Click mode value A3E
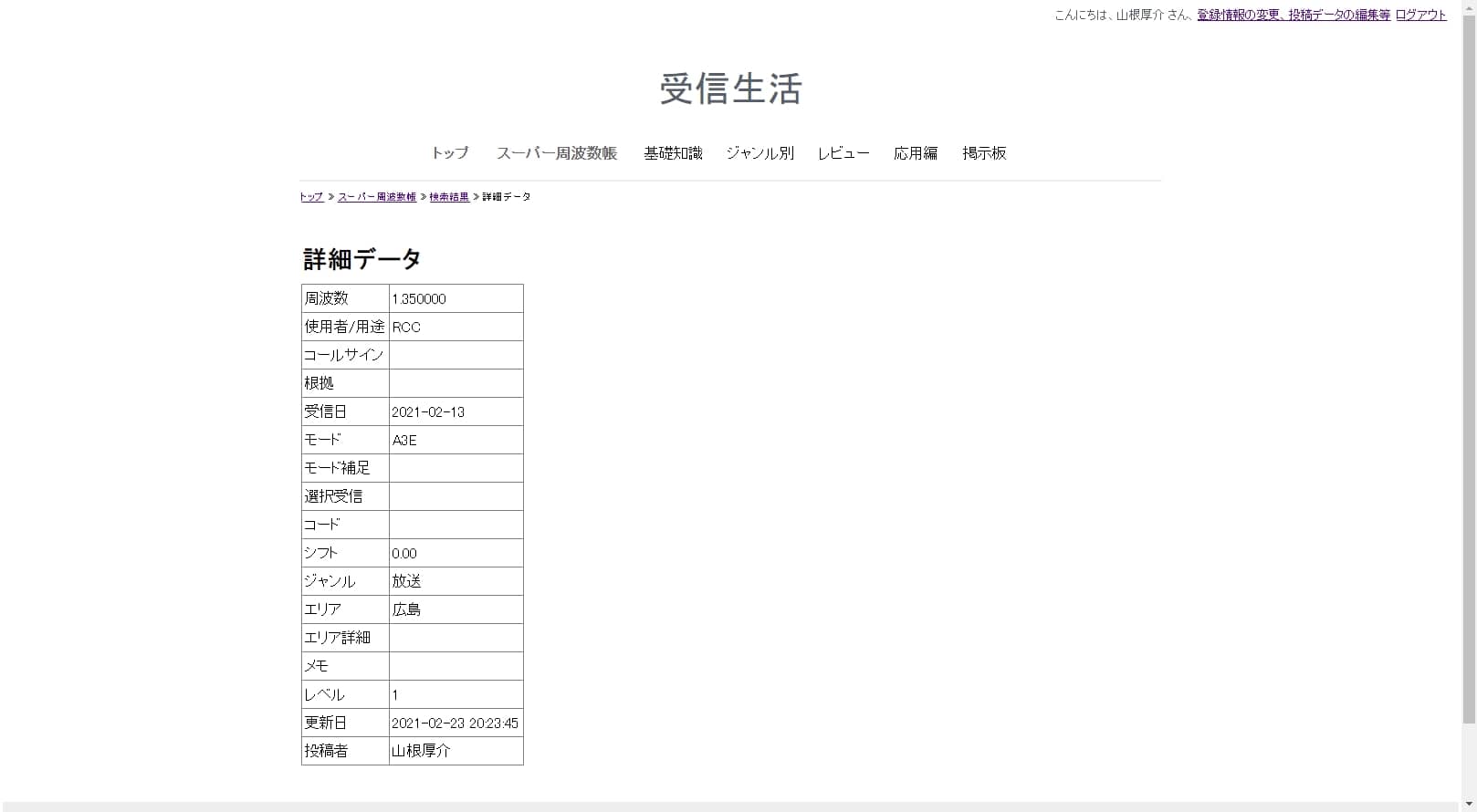1477x812 pixels. [x=404, y=440]
